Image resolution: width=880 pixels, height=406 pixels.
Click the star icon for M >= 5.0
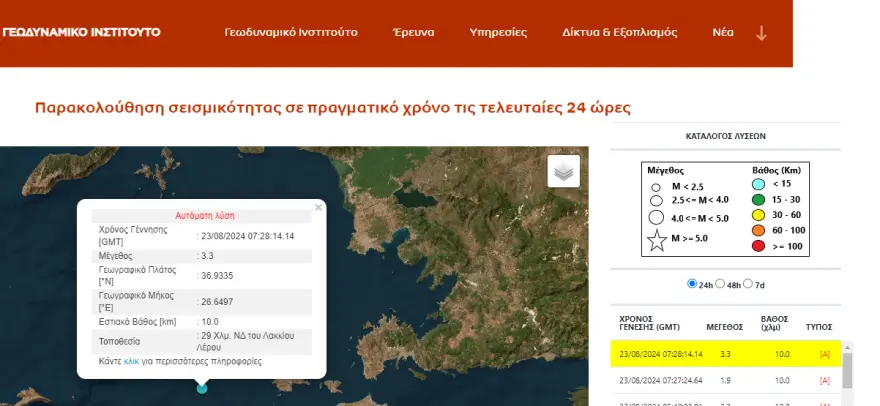pos(656,240)
